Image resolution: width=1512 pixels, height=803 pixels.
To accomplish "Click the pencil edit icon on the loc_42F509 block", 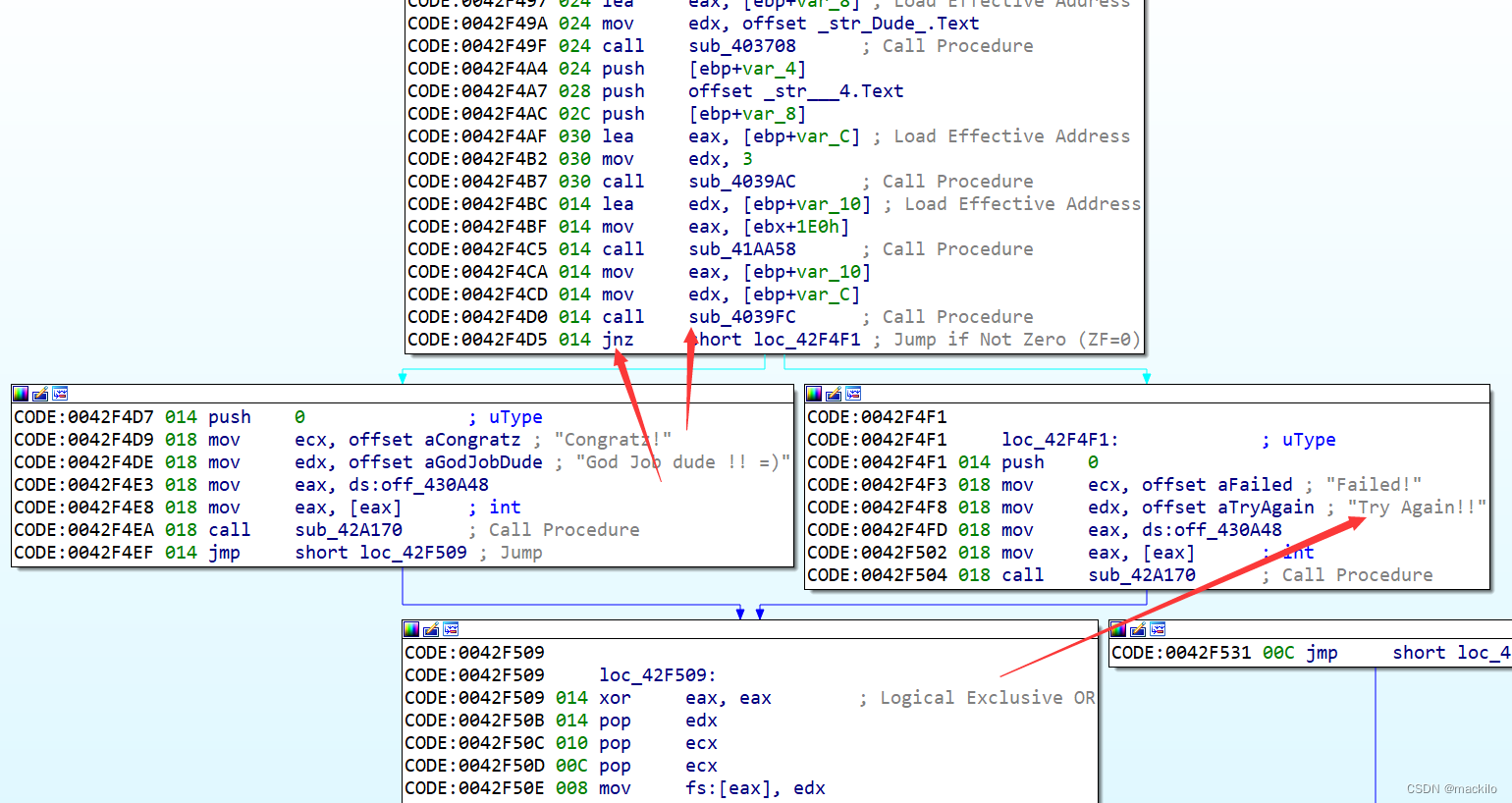I will point(431,629).
